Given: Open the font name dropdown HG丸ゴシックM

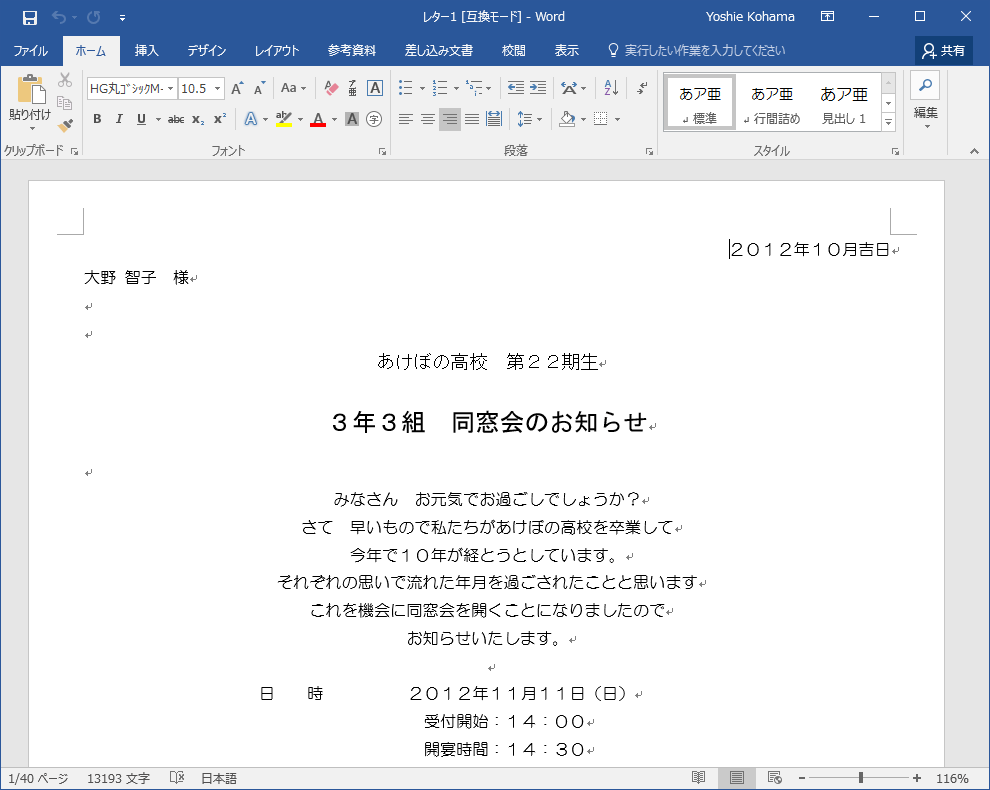Looking at the screenshot, I should pos(170,88).
